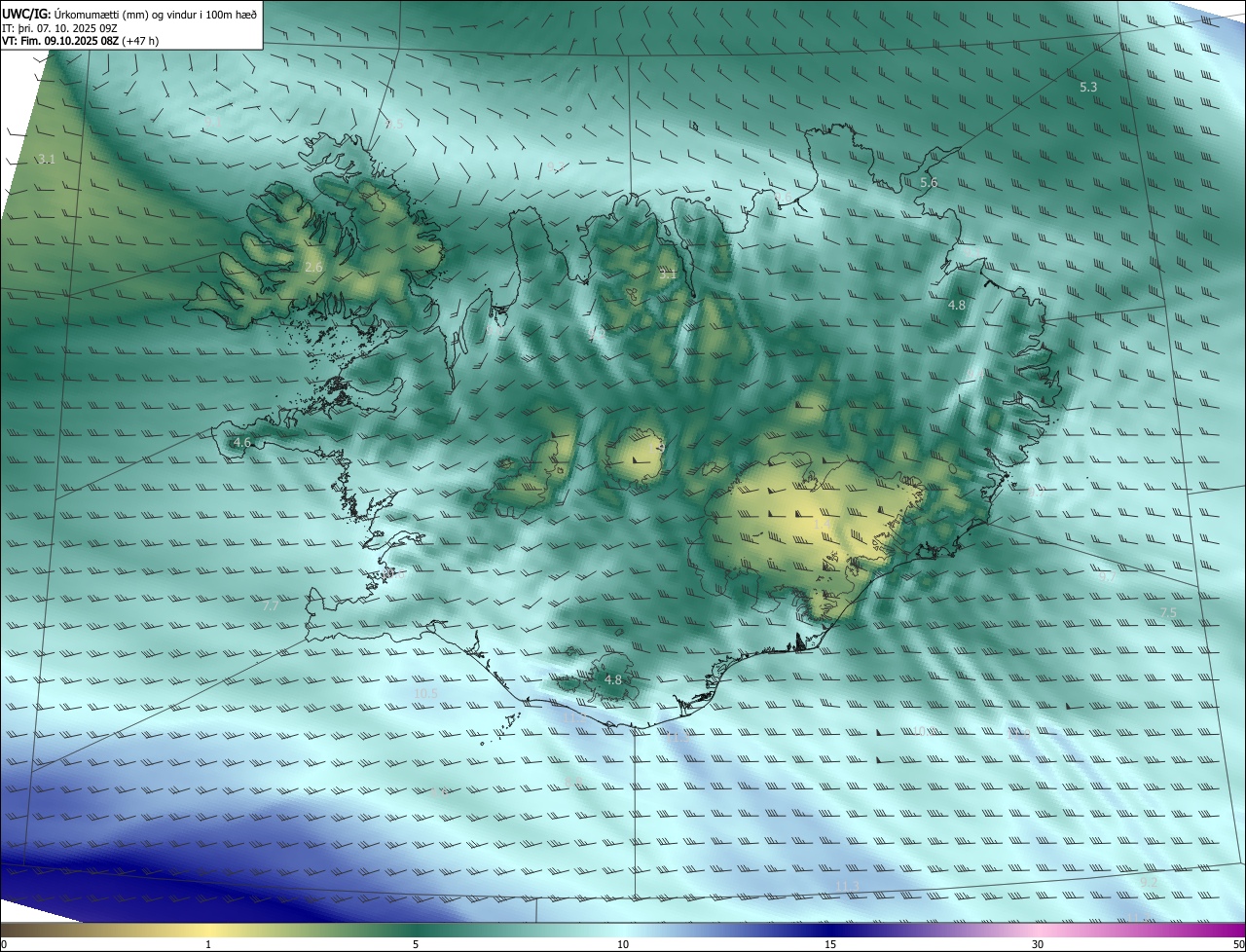Click the pale yellow segment of the color scale
This screenshot has width=1246, height=952.
pos(208,931)
